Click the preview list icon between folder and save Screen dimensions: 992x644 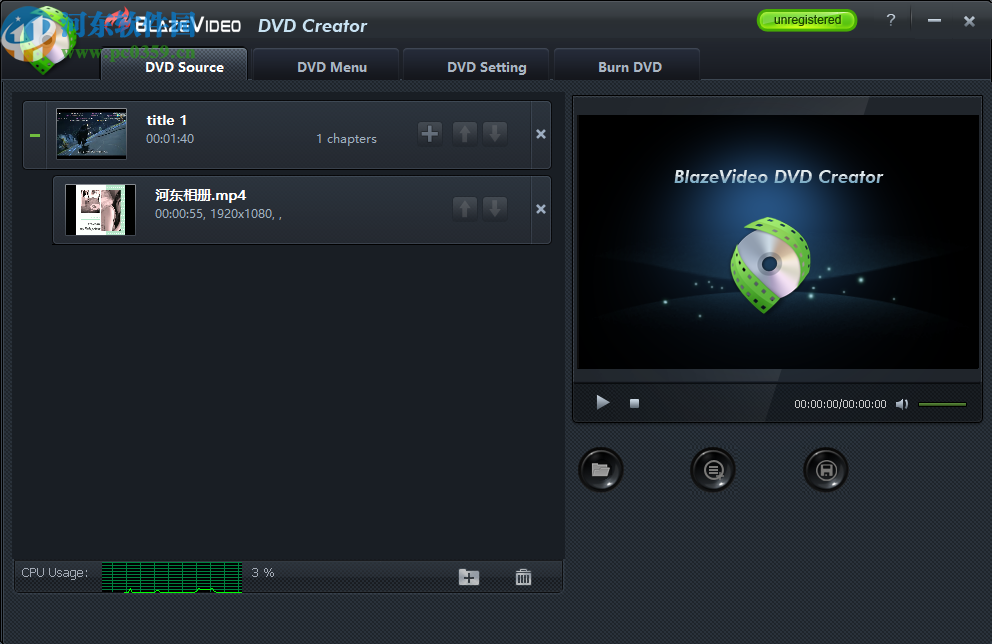(x=712, y=469)
